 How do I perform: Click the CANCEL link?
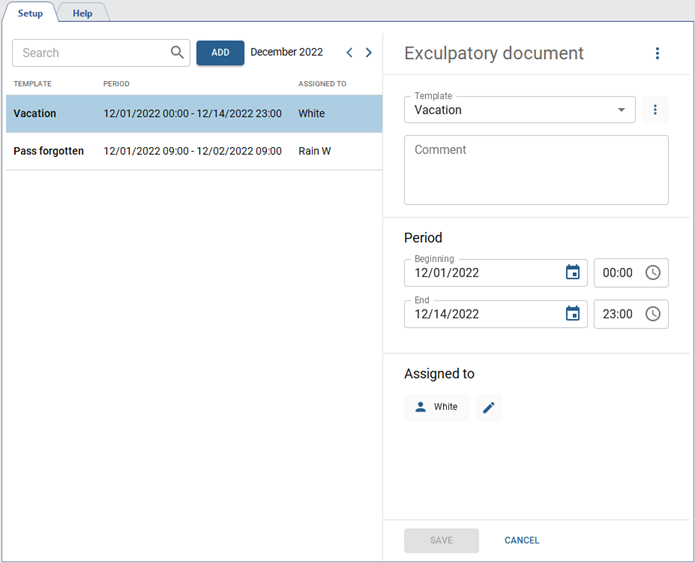(521, 541)
